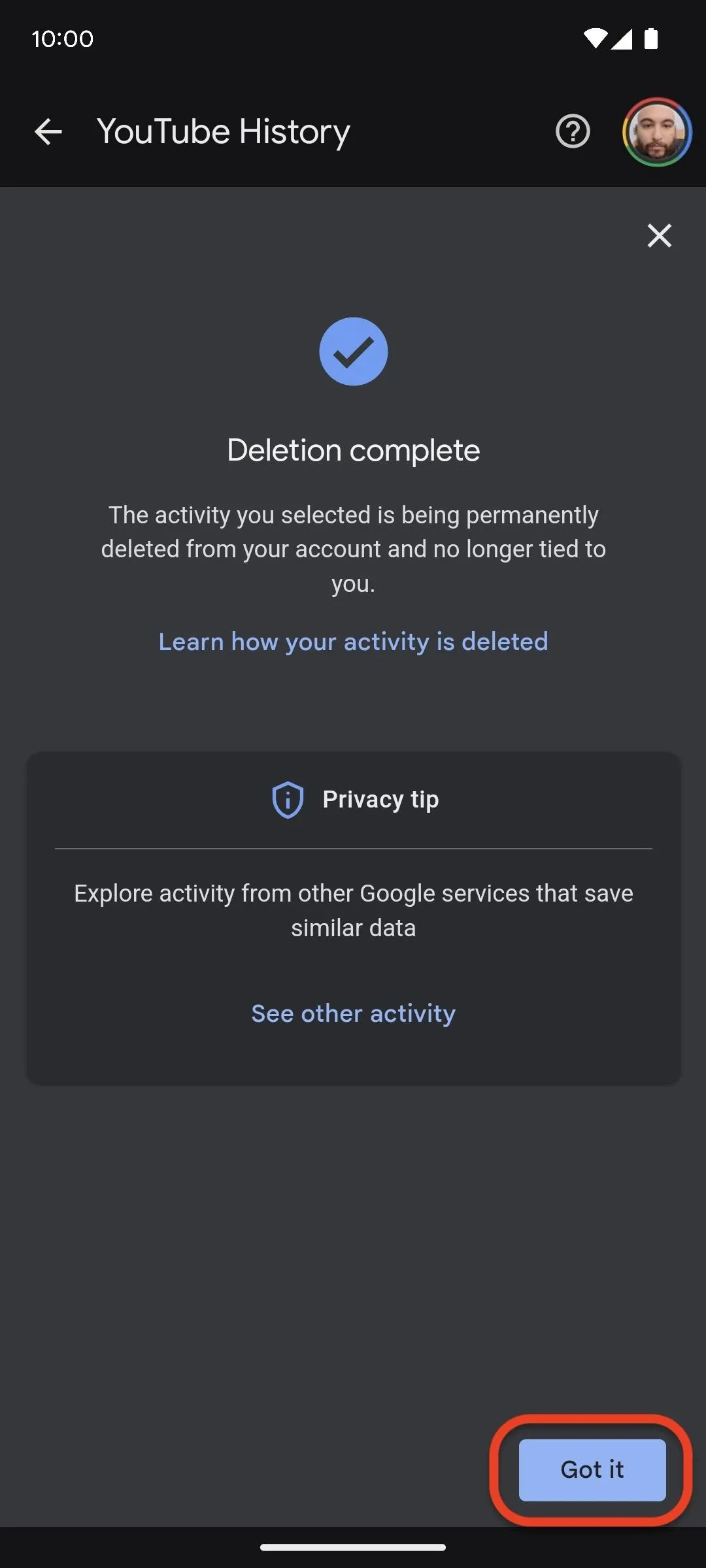This screenshot has height=1568, width=706.
Task: Tap the Privacy tip label text
Action: point(380,800)
